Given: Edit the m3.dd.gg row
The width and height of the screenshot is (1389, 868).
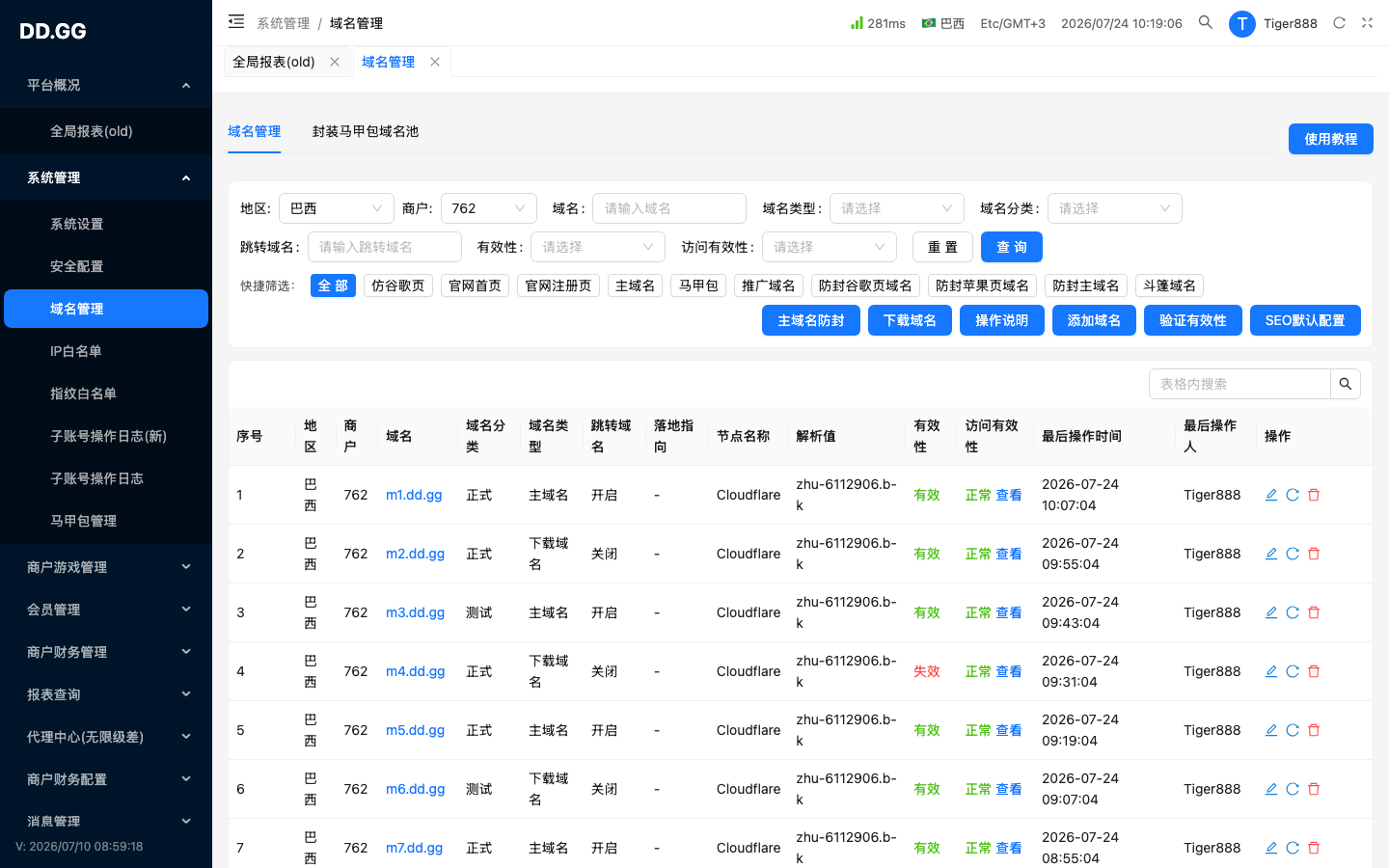Looking at the screenshot, I should (1271, 612).
